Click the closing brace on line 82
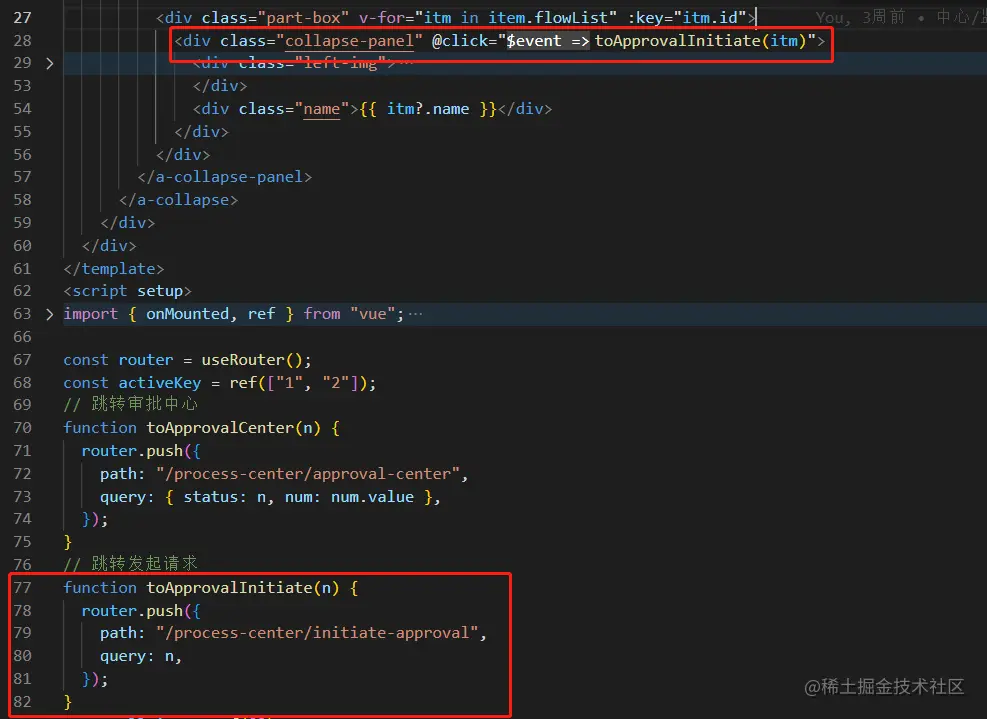Image resolution: width=987 pixels, height=719 pixels. click(68, 702)
